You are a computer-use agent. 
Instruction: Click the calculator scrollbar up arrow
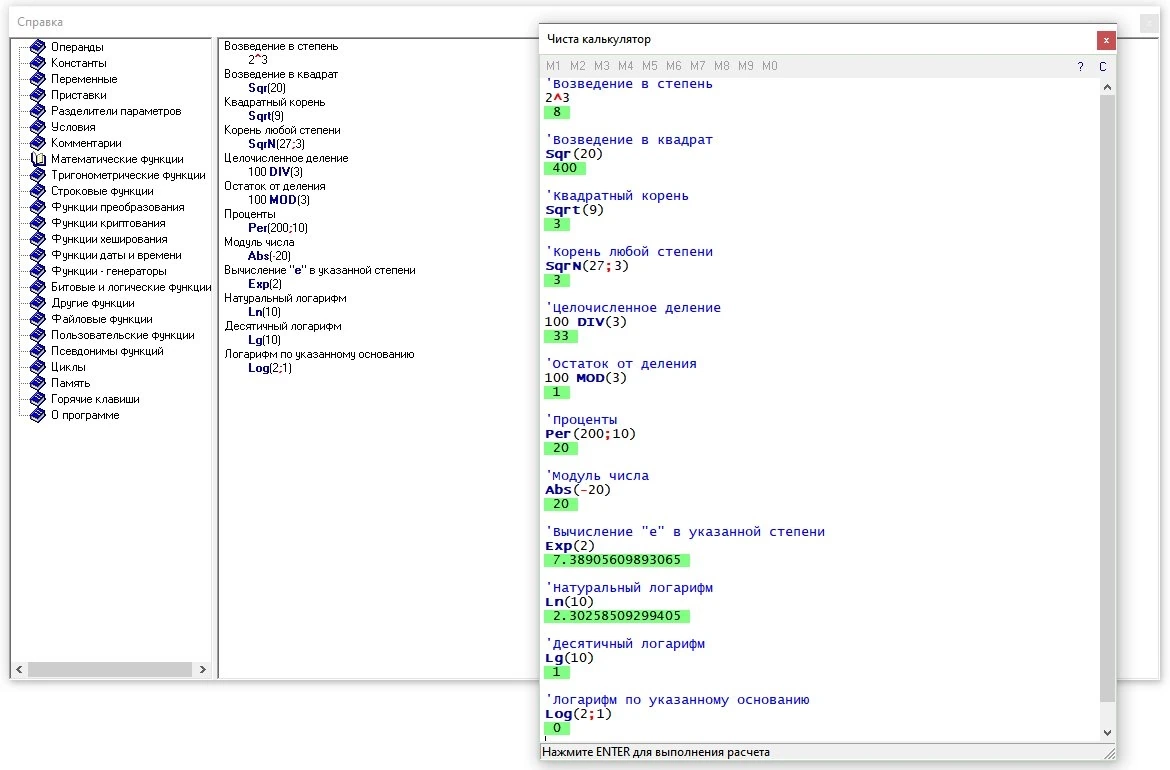[x=1107, y=87]
